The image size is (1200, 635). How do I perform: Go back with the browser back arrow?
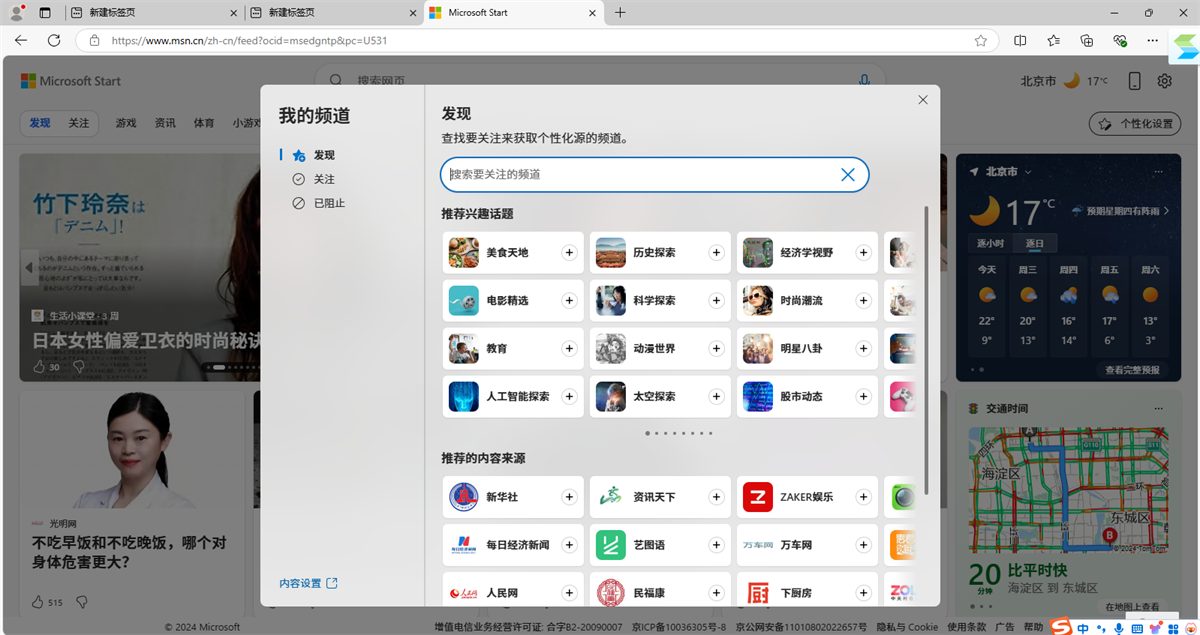click(x=22, y=41)
